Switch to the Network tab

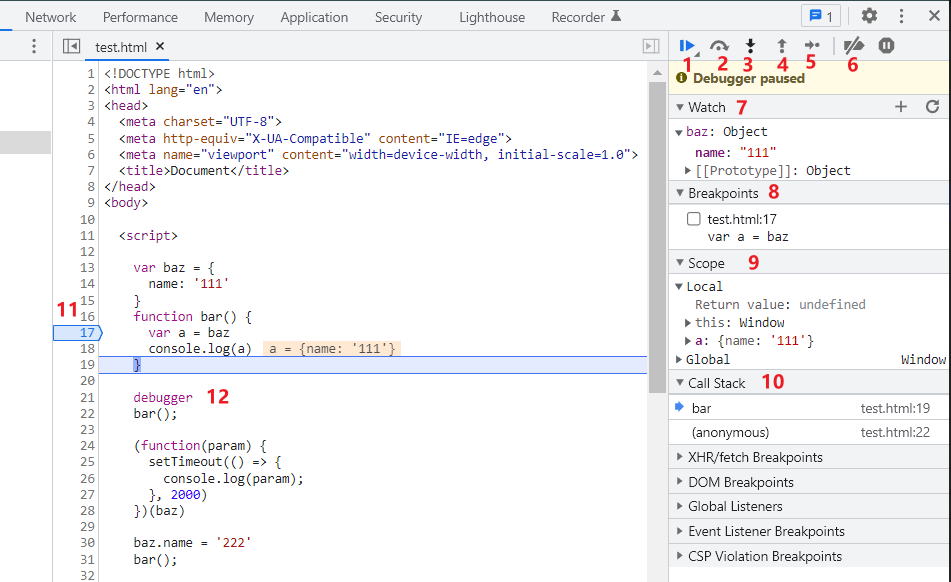[x=50, y=17]
